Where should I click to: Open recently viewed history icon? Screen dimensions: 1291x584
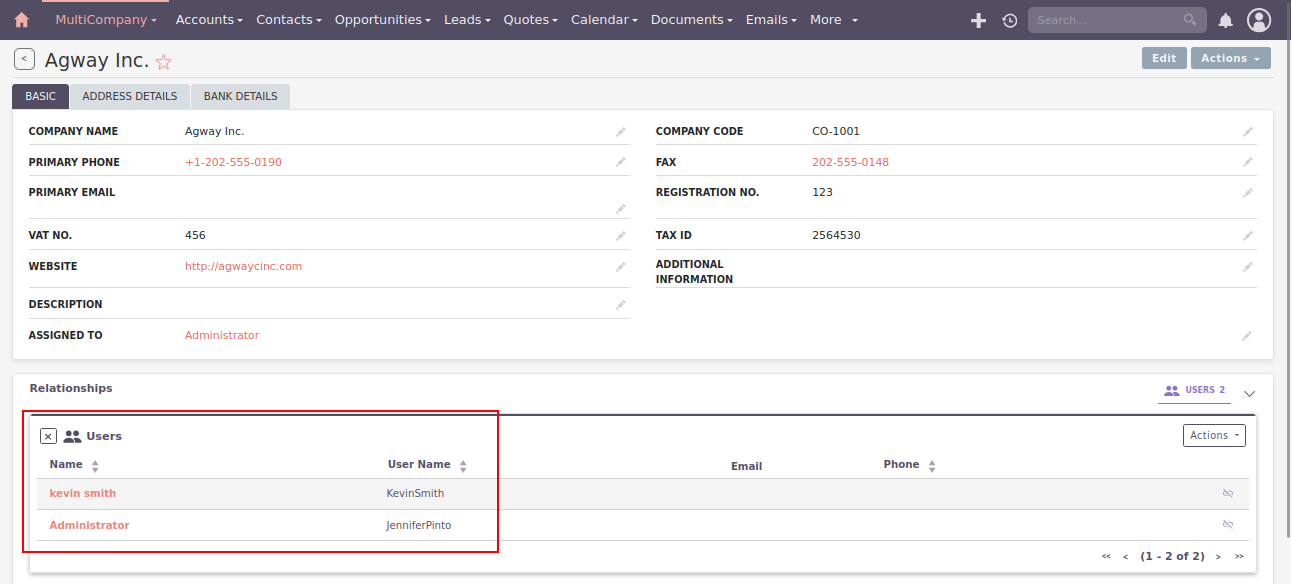(1009, 20)
